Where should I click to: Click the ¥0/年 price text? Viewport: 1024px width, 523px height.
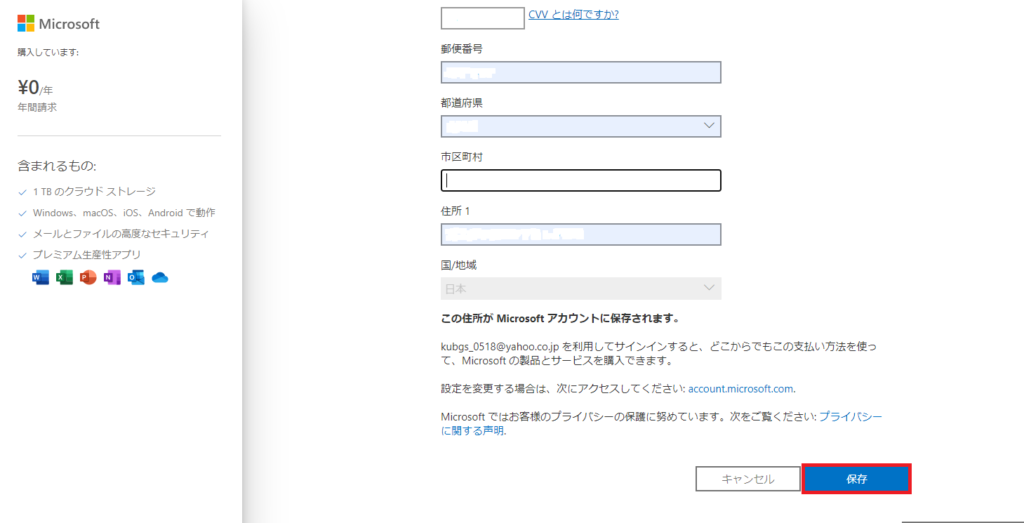pyautogui.click(x=36, y=87)
